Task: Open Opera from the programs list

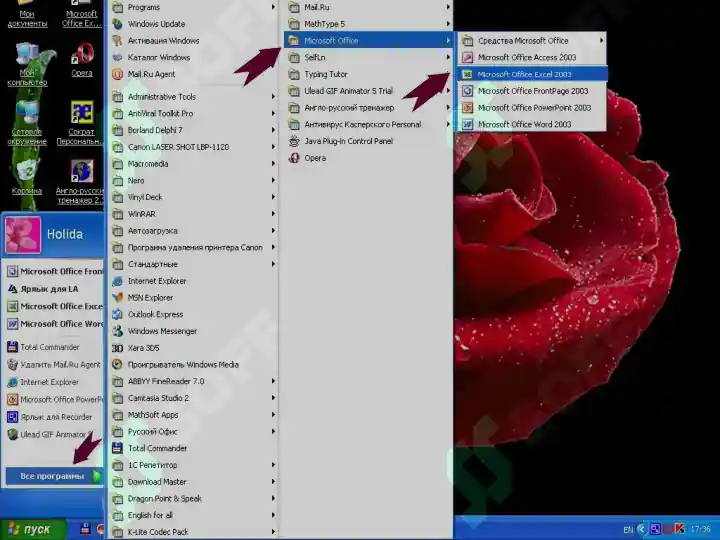Action: coord(368,158)
